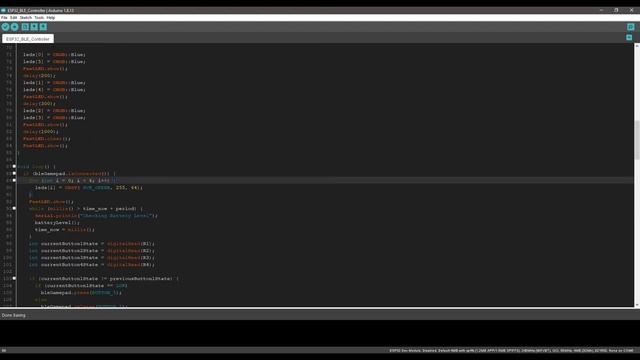Click the 'delay(1000);' code line
This screenshot has width=640, height=360.
(x=41, y=131)
